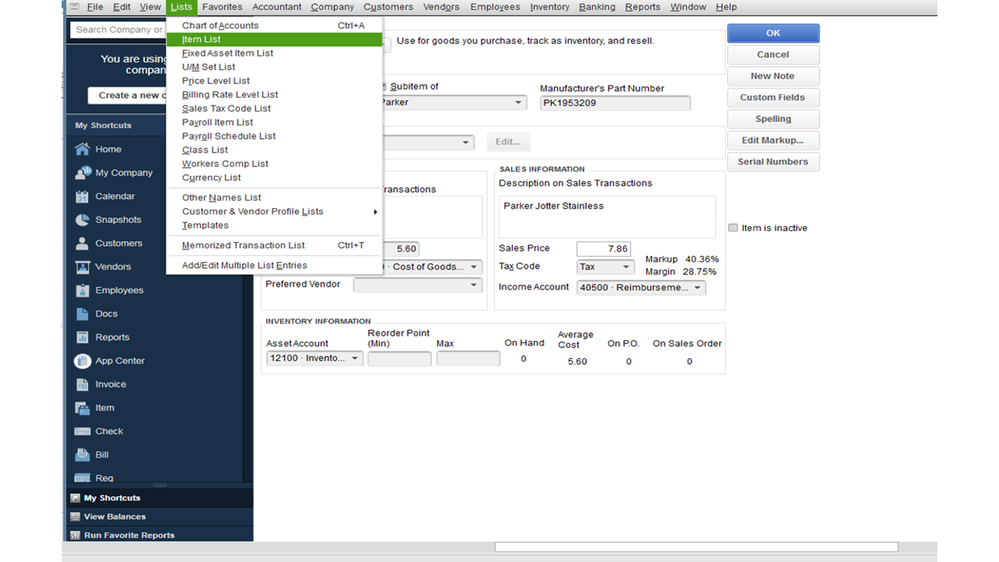Open the Cost of Goods account dropdown
The width and height of the screenshot is (999, 562).
click(473, 267)
